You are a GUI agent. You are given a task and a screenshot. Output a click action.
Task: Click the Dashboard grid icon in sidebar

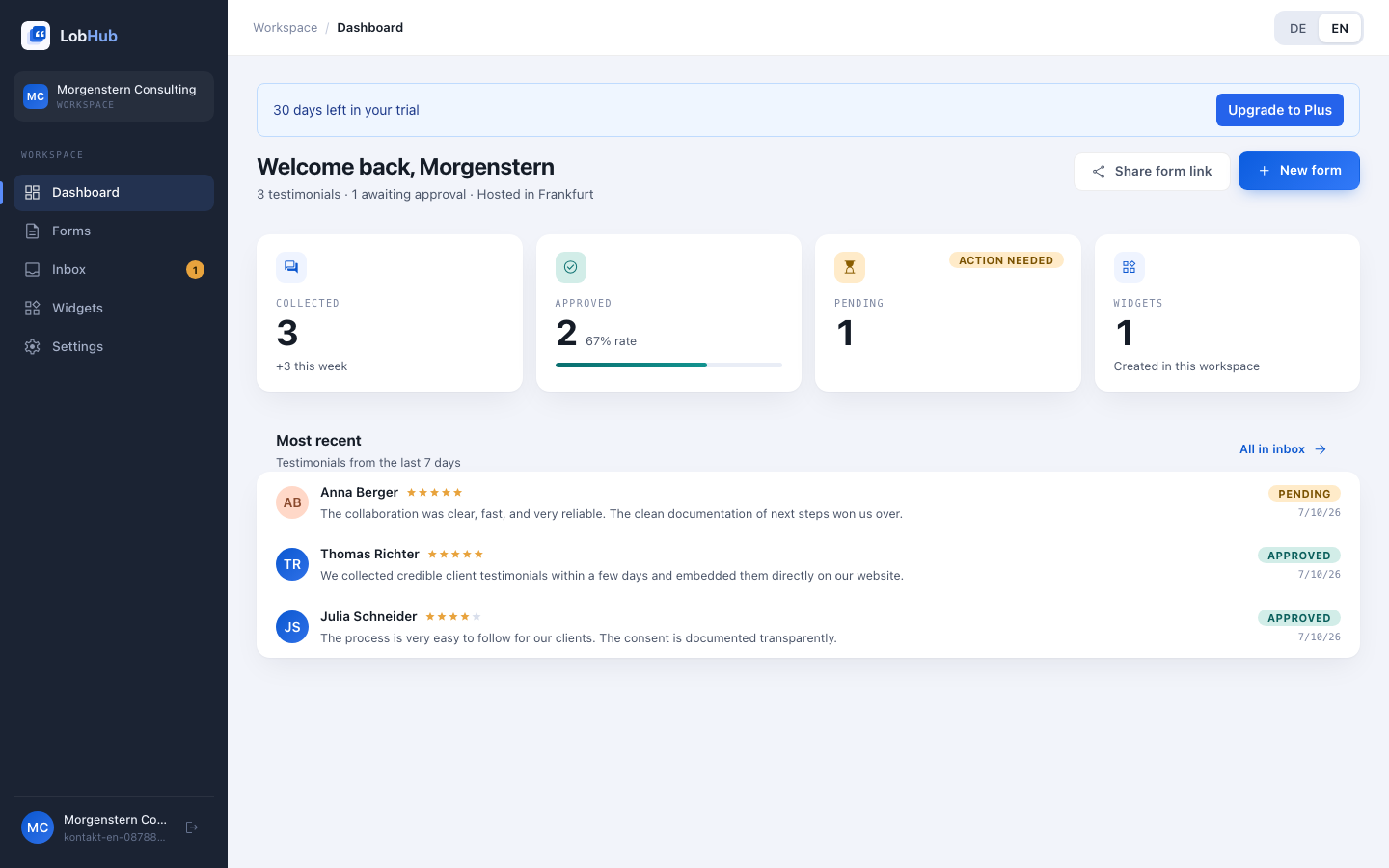(x=33, y=193)
